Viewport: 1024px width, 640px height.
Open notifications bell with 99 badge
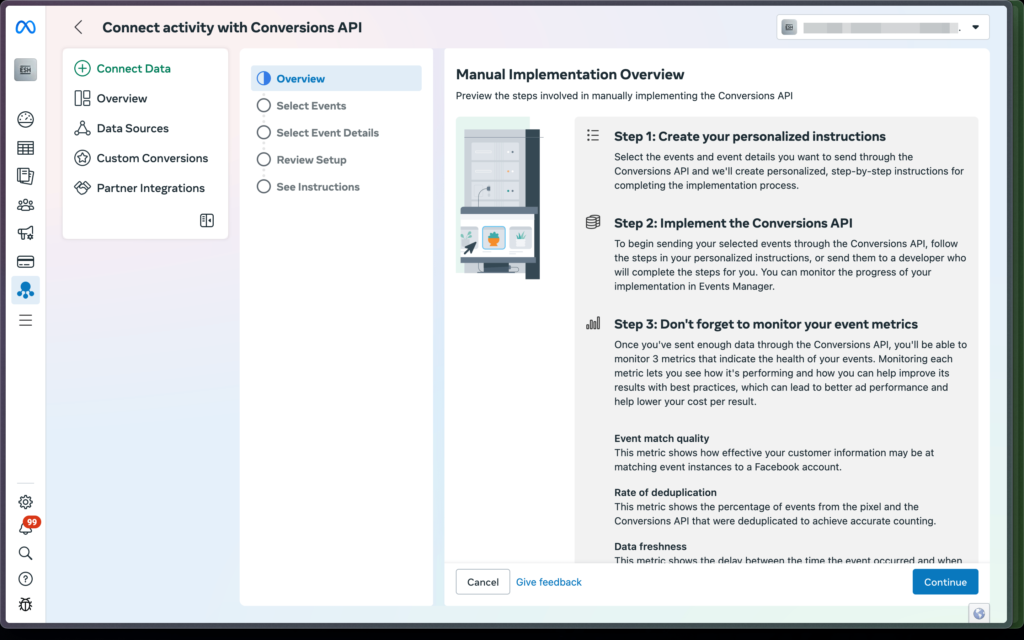26,527
